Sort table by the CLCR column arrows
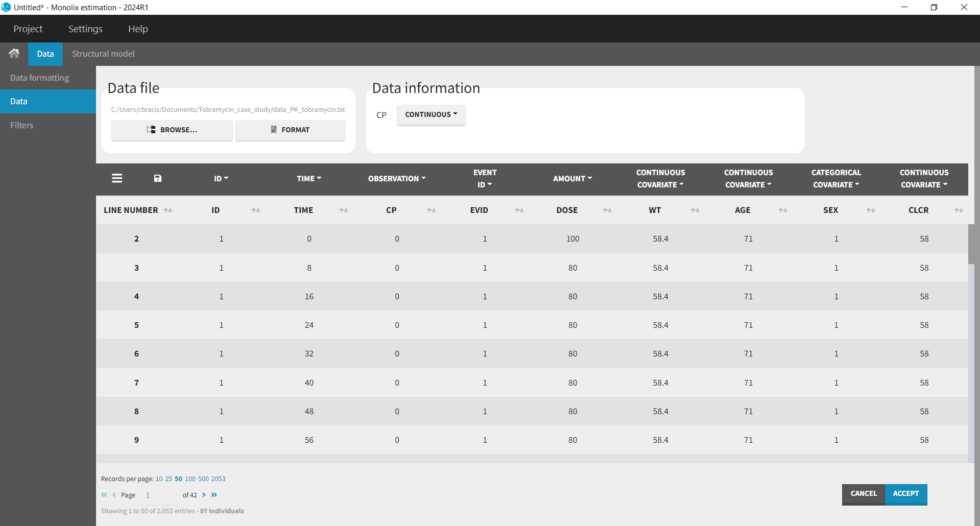The height and width of the screenshot is (526, 980). pyautogui.click(x=958, y=211)
